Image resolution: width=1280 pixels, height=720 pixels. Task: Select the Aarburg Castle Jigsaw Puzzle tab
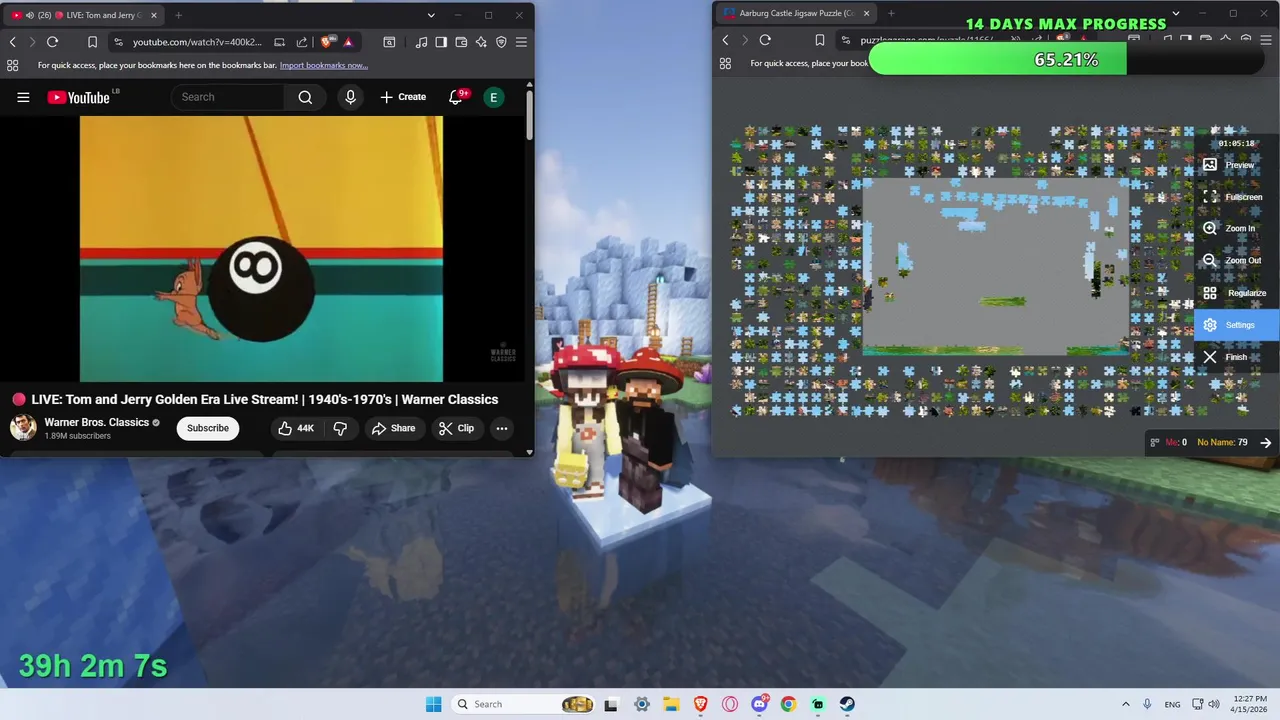(795, 13)
